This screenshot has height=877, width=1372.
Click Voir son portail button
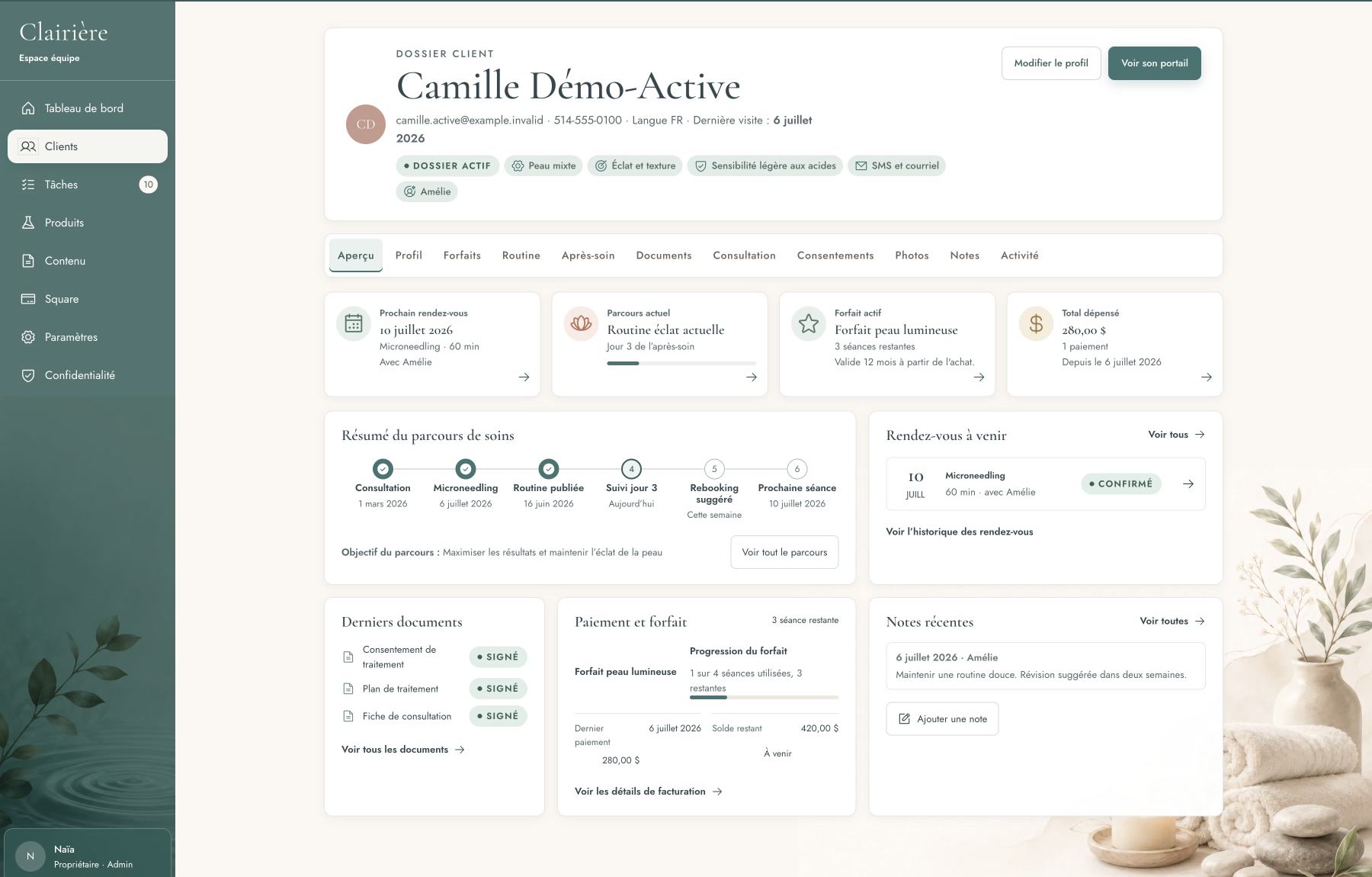(x=1154, y=63)
